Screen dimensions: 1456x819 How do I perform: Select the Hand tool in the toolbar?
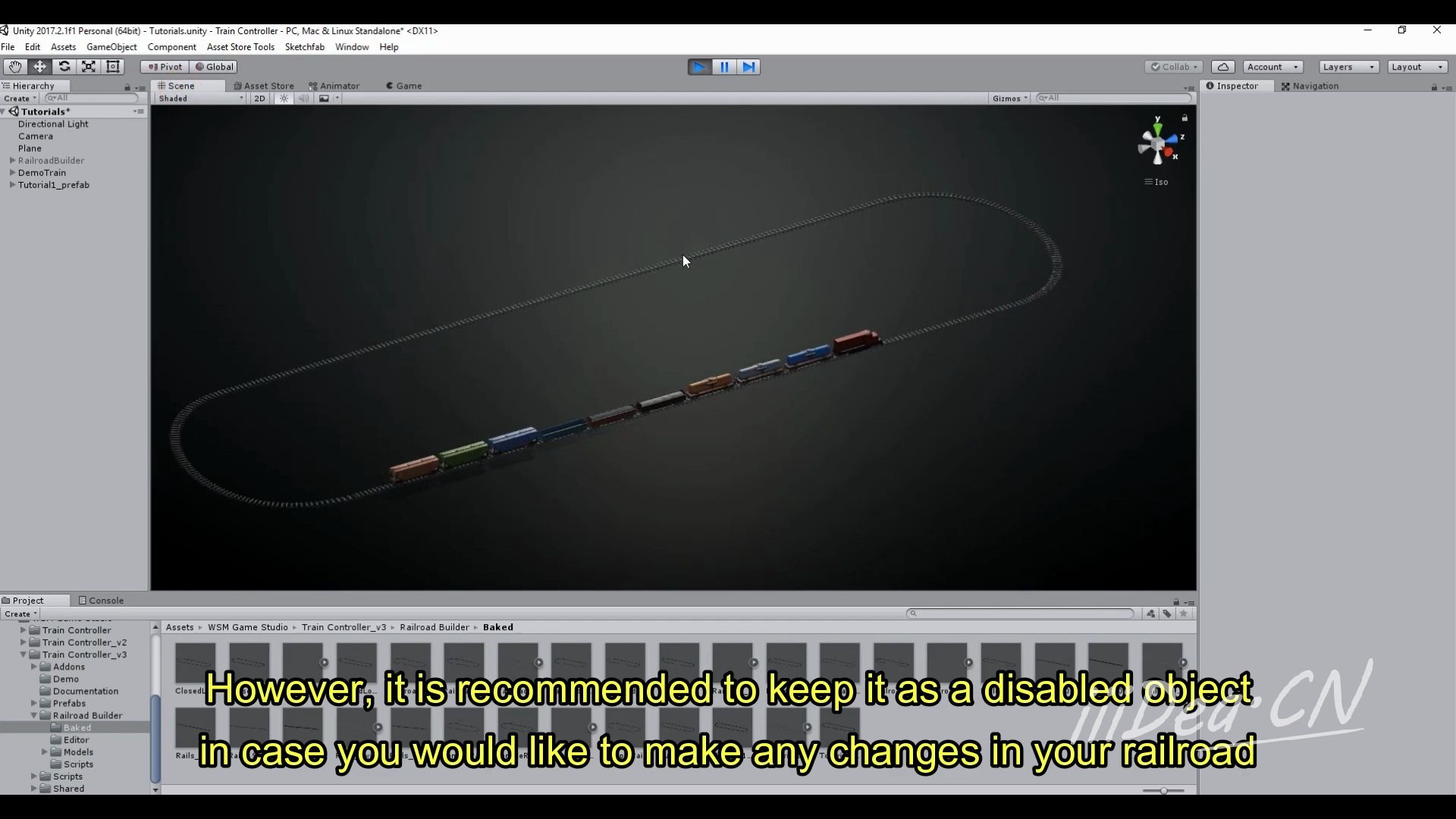click(x=15, y=67)
